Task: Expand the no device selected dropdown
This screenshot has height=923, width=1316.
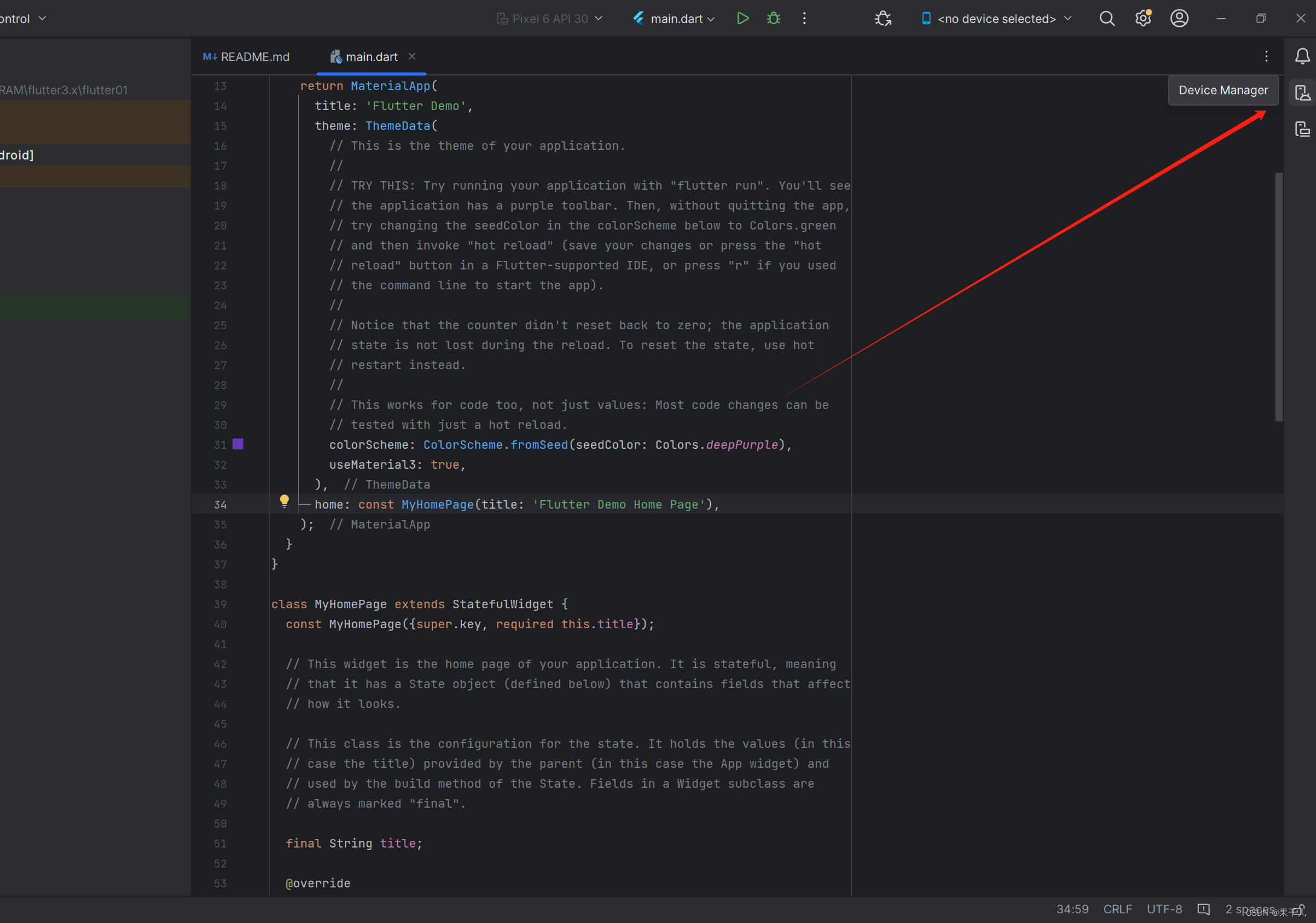Action: [997, 19]
